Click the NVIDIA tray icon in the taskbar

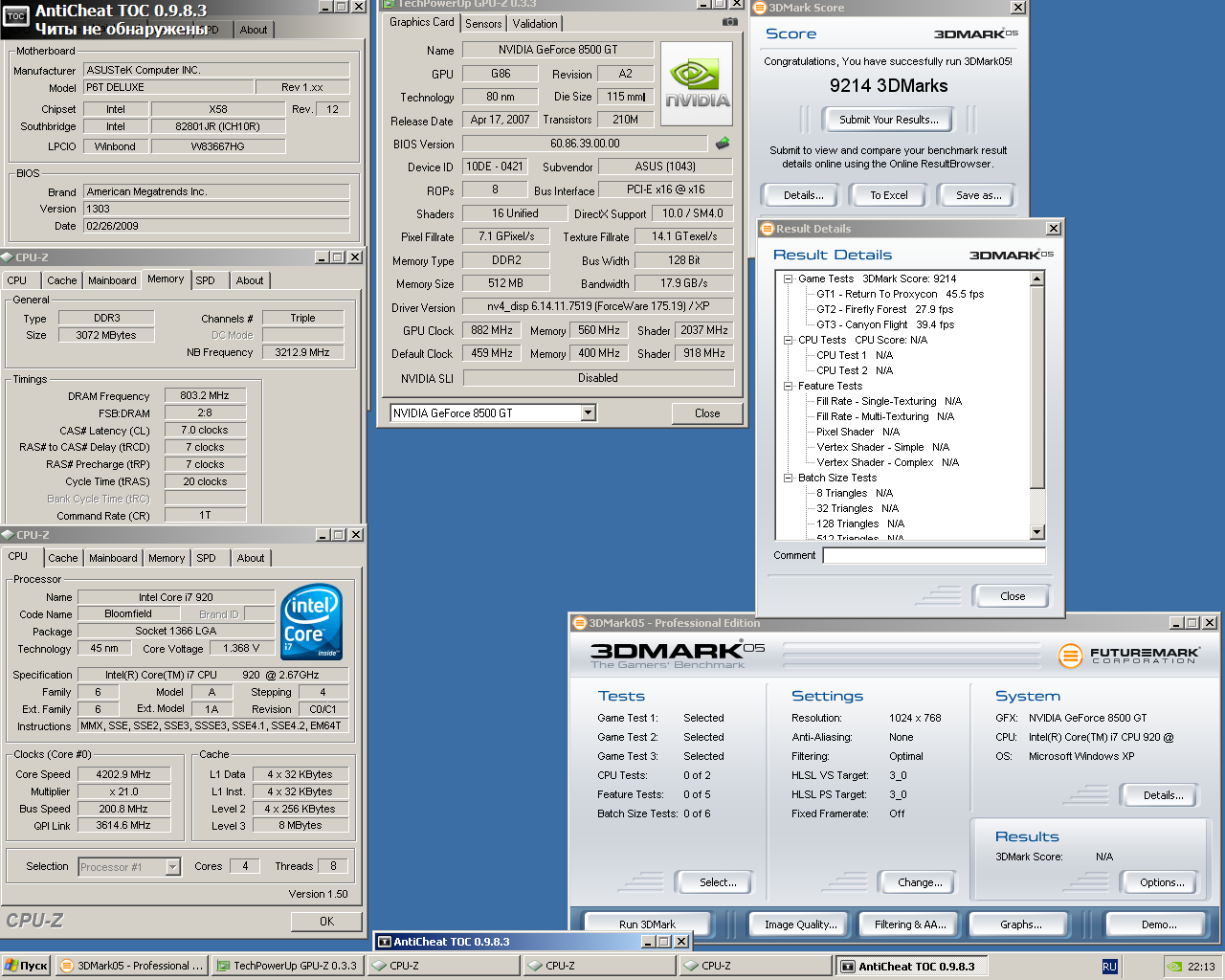pyautogui.click(x=1173, y=967)
